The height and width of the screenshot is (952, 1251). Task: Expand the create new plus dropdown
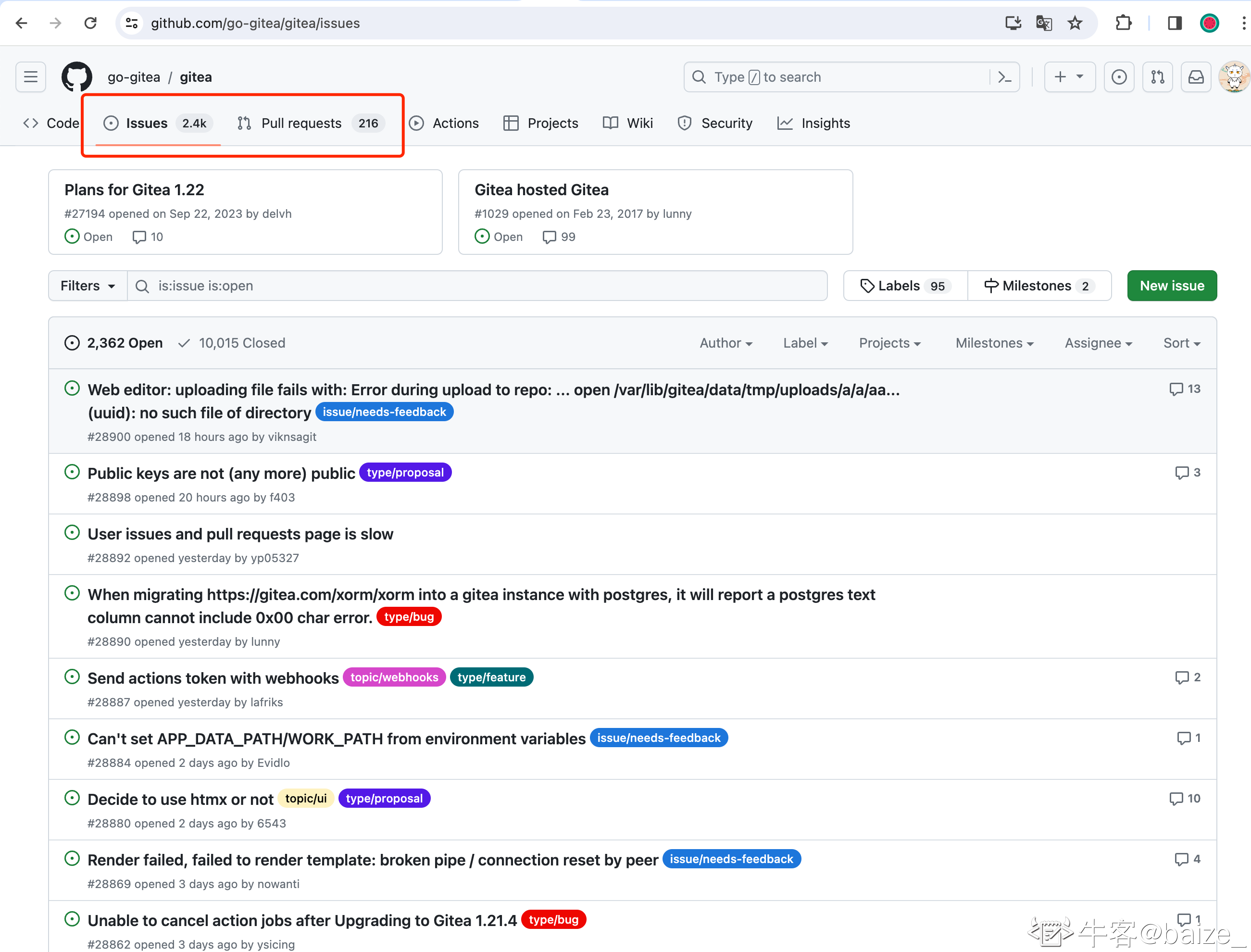[1070, 77]
